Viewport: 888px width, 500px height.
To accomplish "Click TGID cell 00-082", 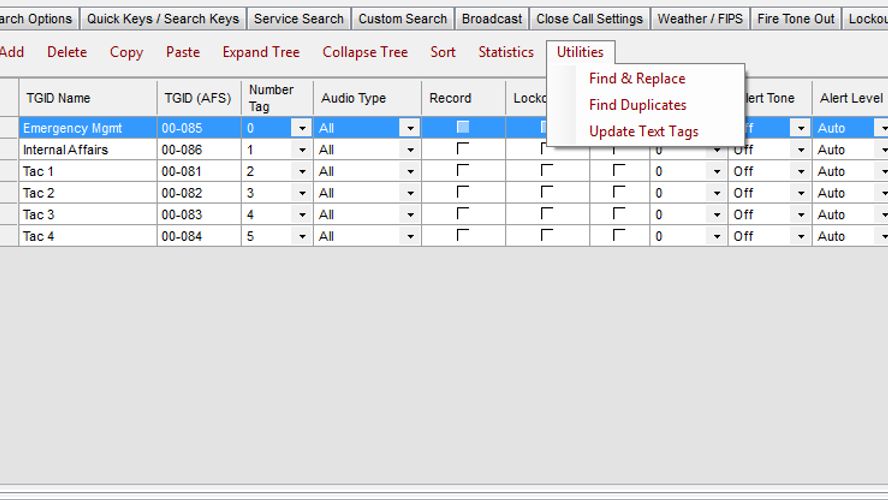I will (x=199, y=193).
